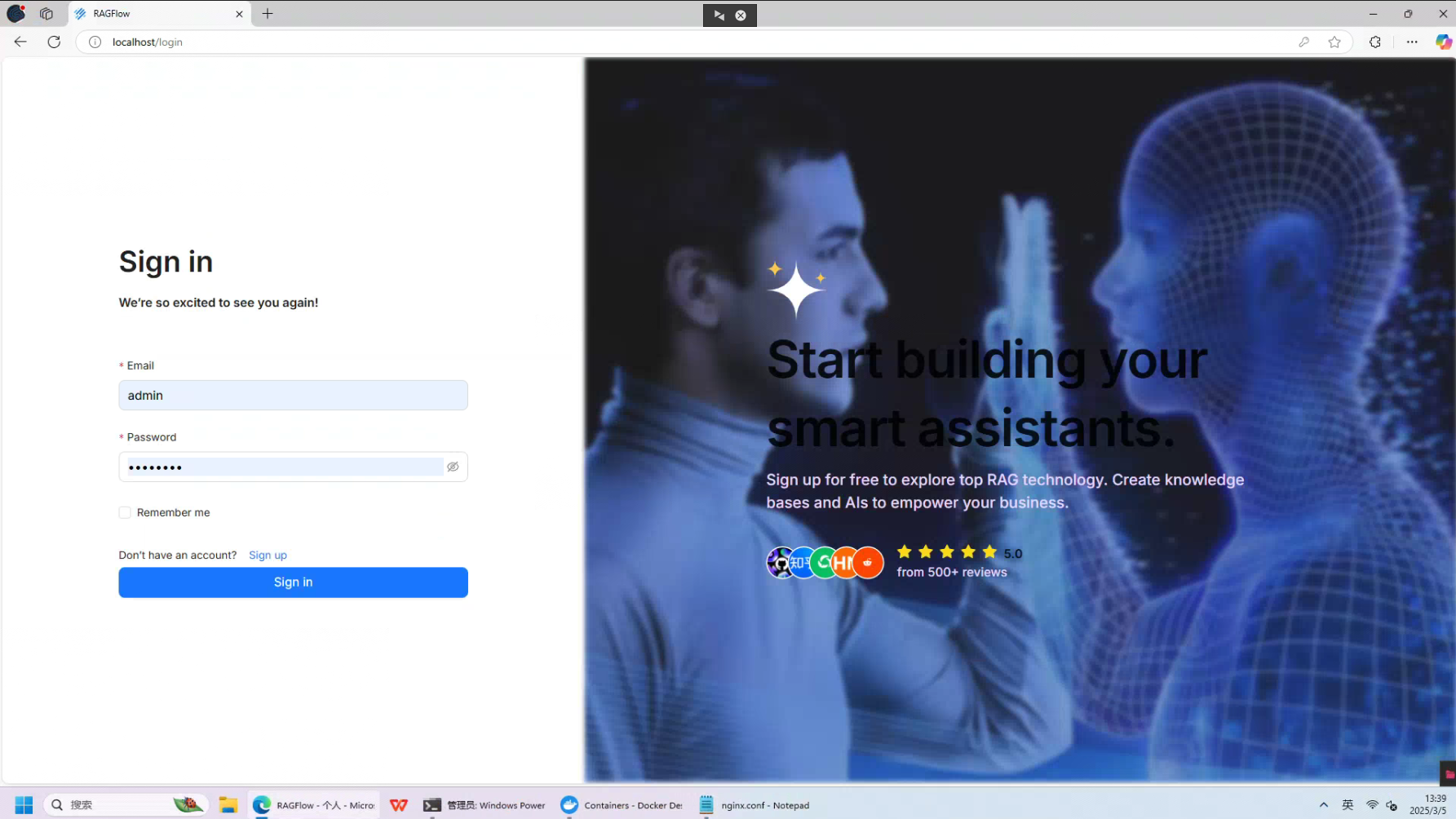Click the blue Sign in button

293,582
